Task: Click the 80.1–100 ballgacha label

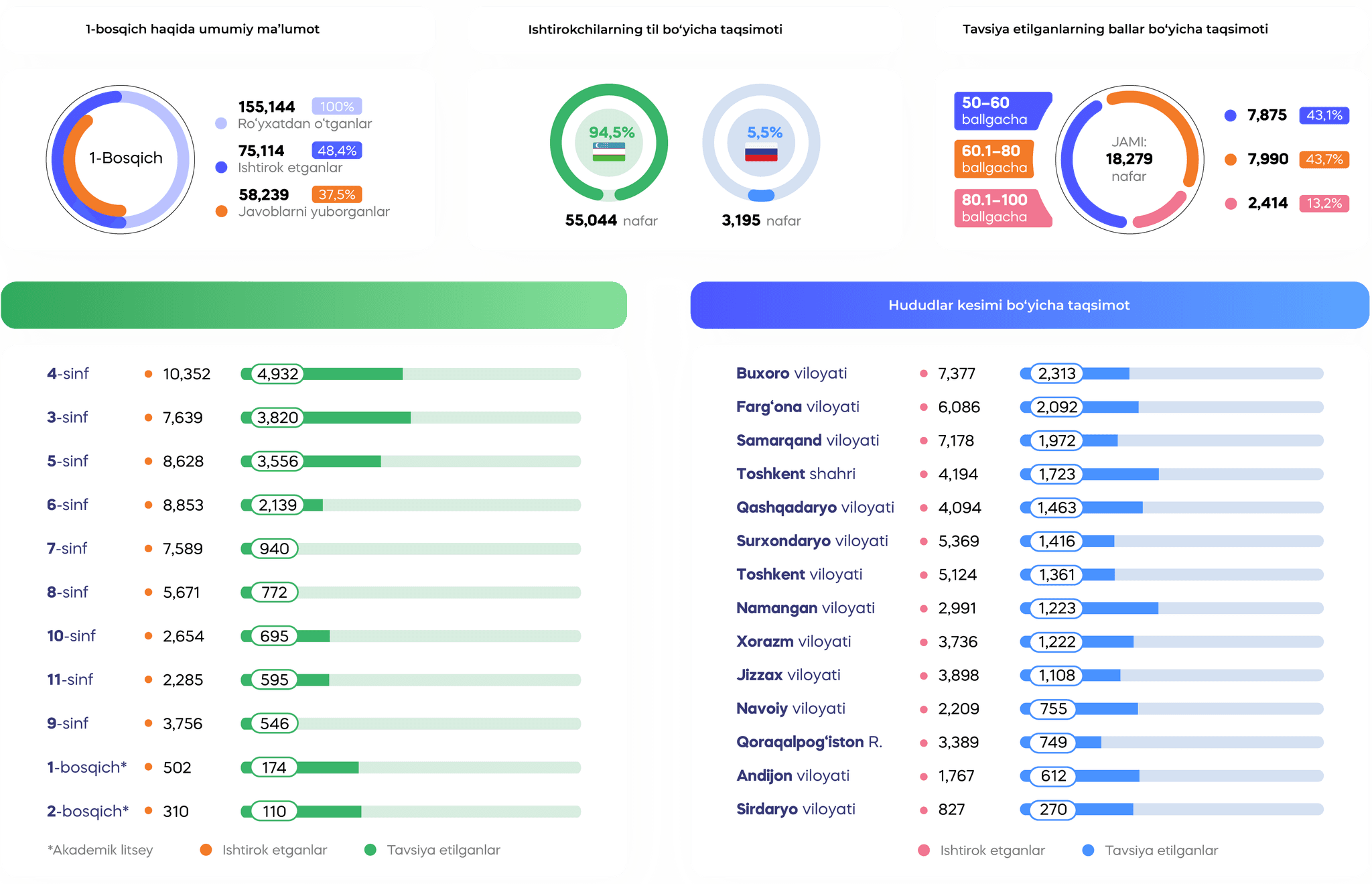Action: click(1003, 208)
